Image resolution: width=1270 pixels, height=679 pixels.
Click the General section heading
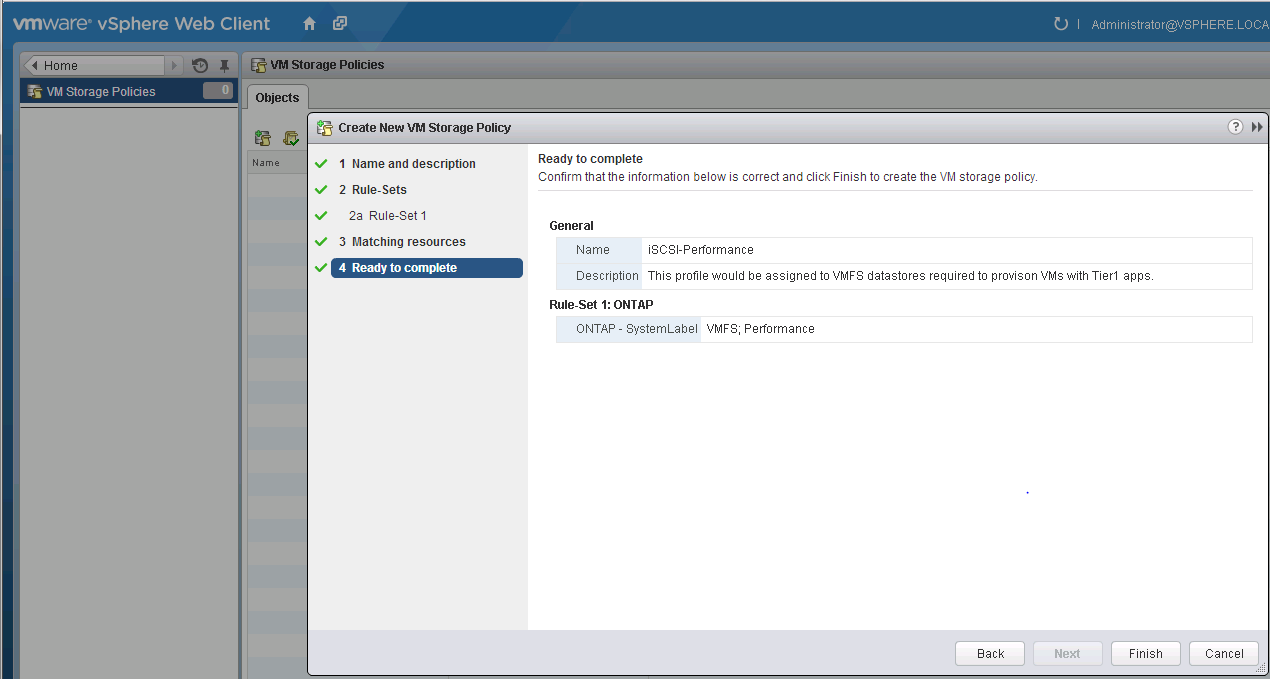(x=571, y=226)
